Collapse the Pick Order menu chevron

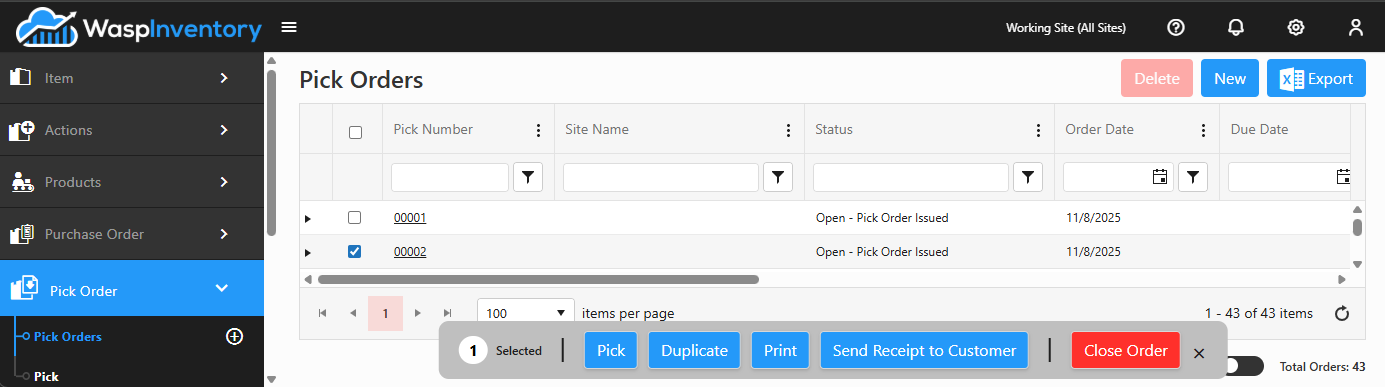222,289
